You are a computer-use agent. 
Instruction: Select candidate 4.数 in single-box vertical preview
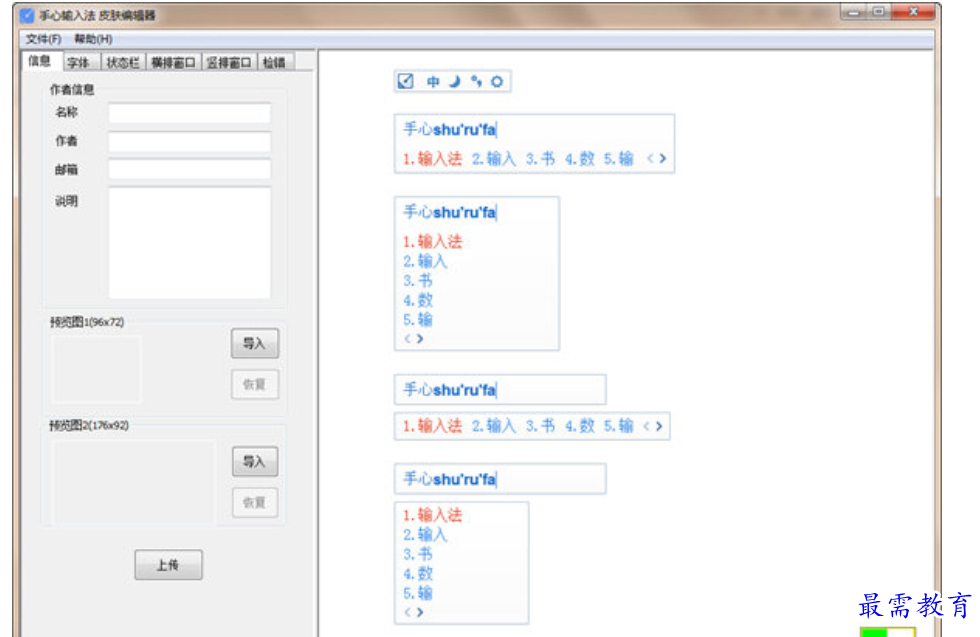coord(418,300)
